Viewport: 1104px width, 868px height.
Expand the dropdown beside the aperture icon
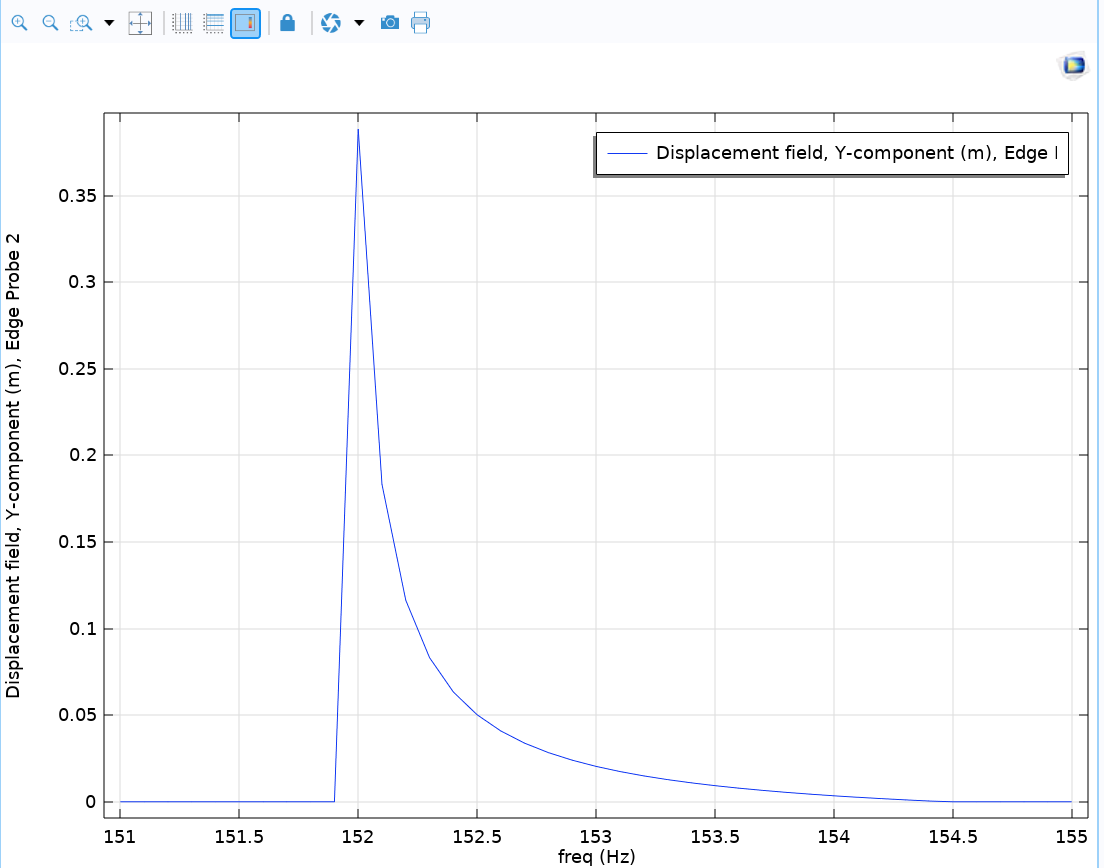click(x=359, y=22)
